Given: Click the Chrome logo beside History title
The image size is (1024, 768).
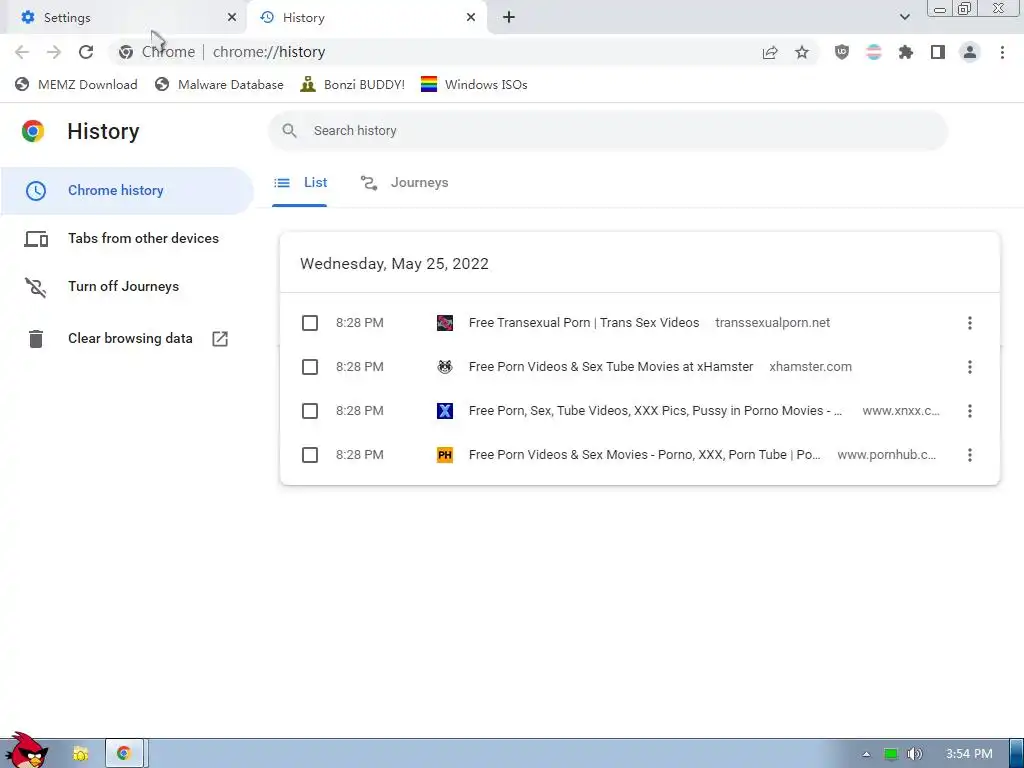Looking at the screenshot, I should coord(33,131).
